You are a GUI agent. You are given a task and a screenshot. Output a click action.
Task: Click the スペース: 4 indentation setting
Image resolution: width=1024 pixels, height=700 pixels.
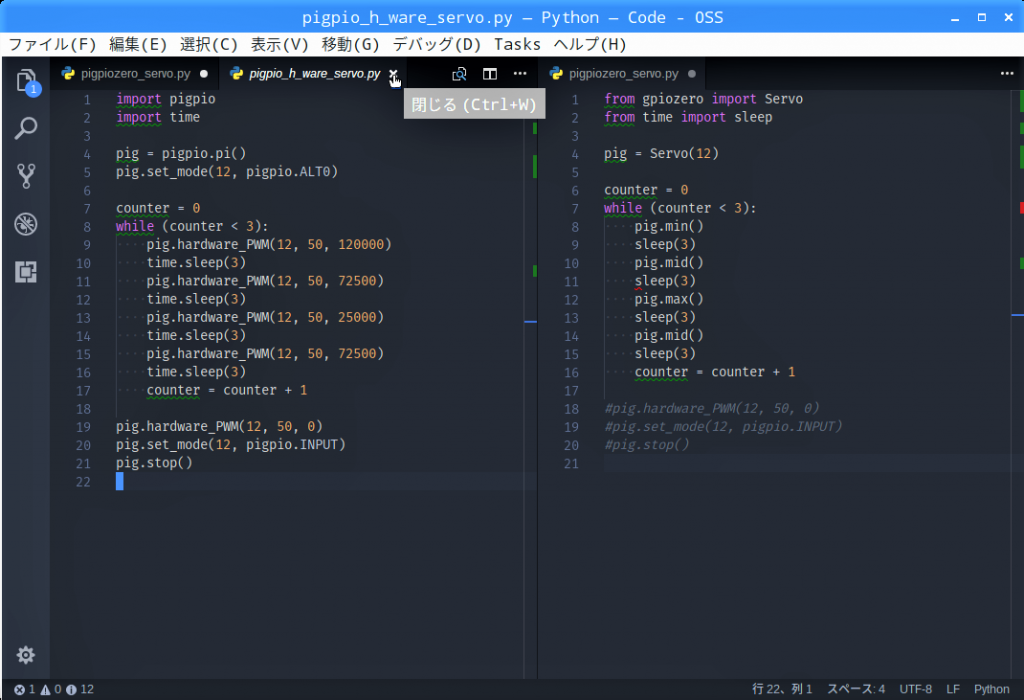click(853, 689)
